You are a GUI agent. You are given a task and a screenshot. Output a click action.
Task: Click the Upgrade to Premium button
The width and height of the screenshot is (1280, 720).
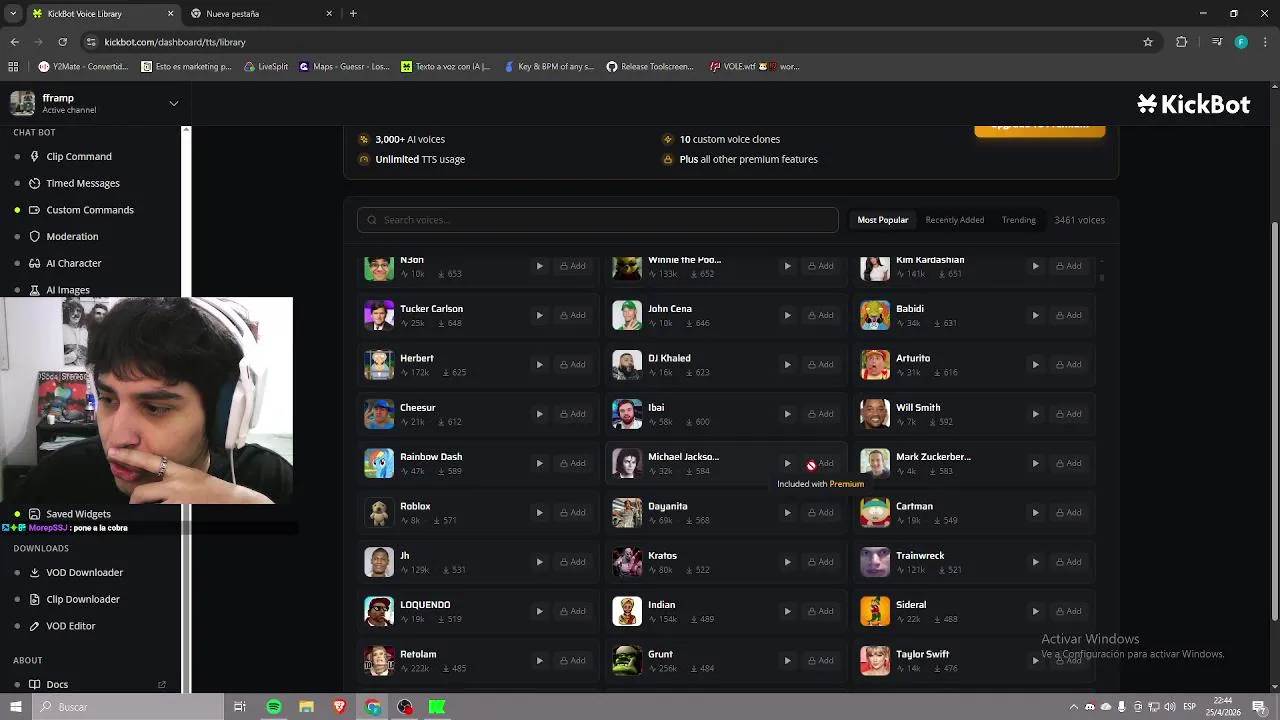pos(1039,128)
